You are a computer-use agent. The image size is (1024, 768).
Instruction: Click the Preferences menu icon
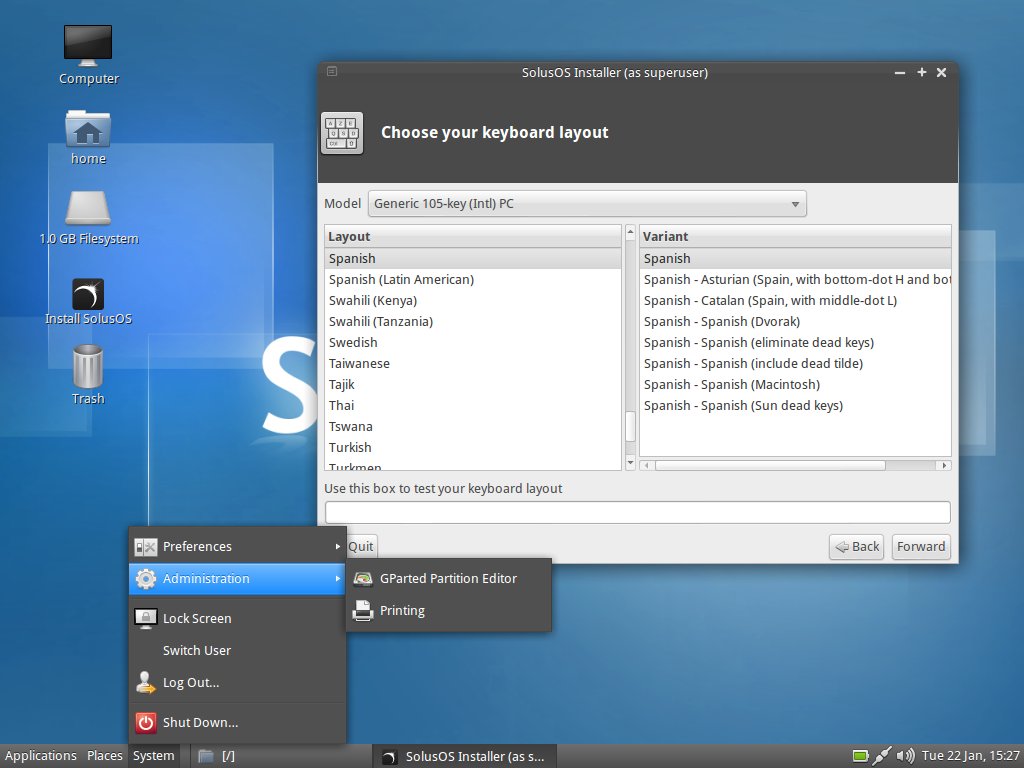pyautogui.click(x=146, y=547)
